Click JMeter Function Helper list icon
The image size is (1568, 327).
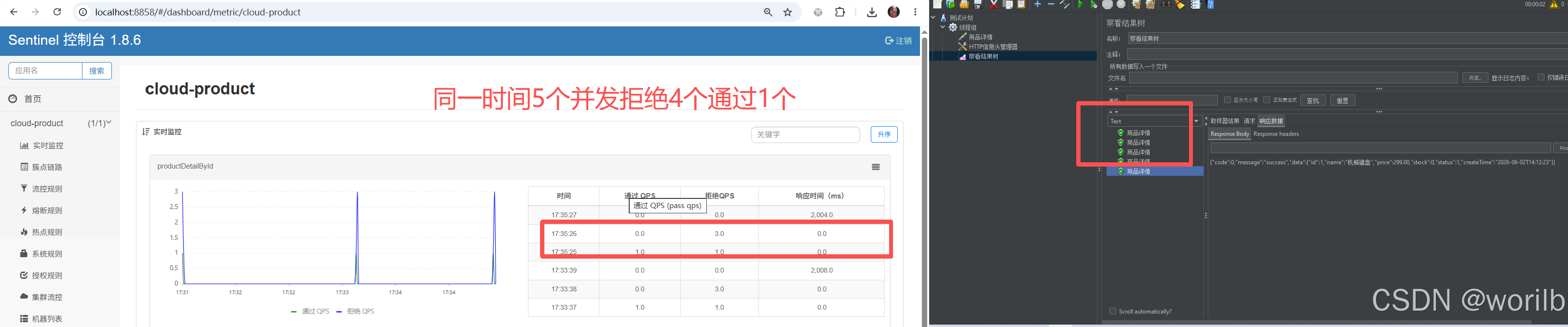pos(1196,4)
